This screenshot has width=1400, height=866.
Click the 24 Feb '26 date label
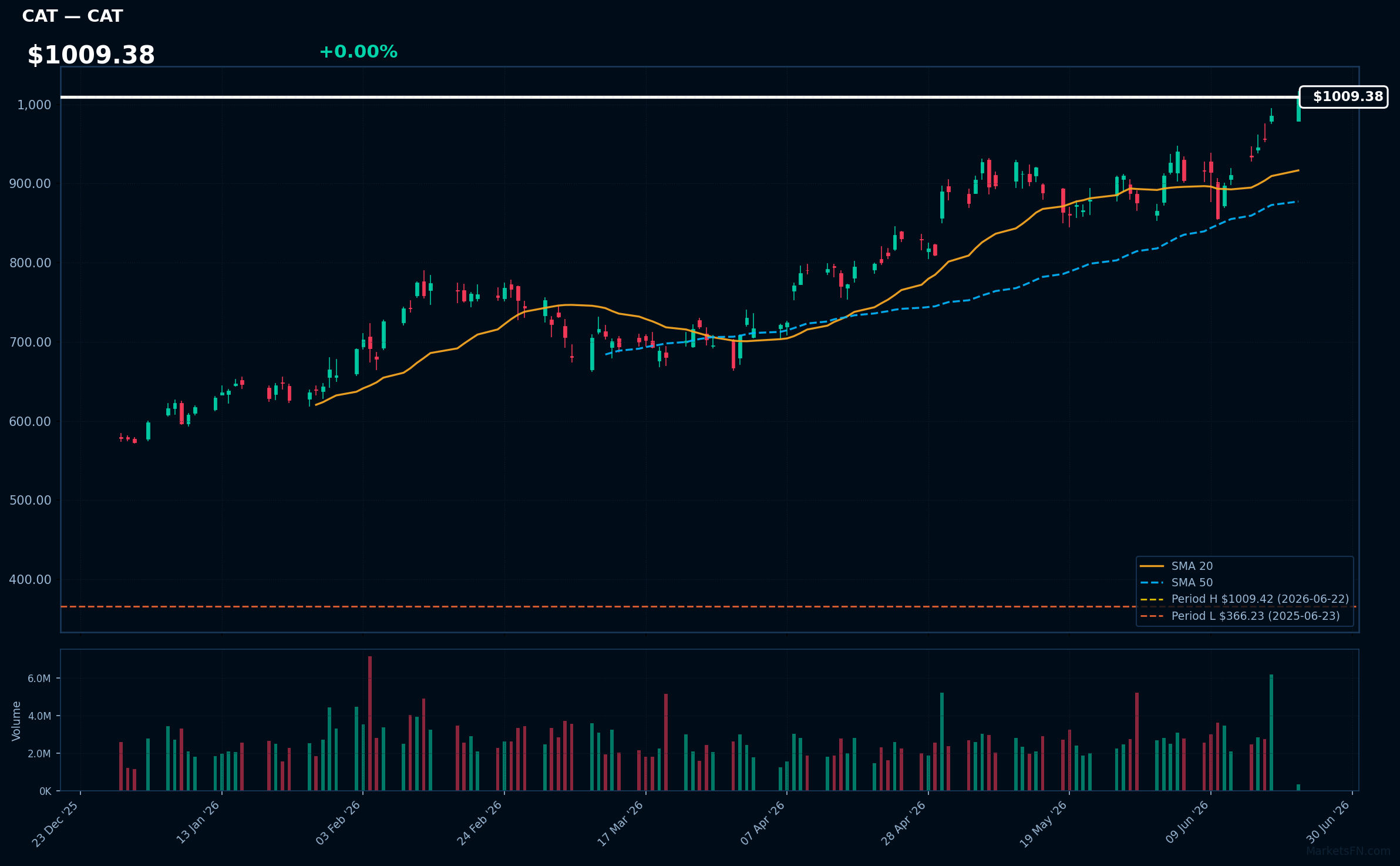point(480,823)
